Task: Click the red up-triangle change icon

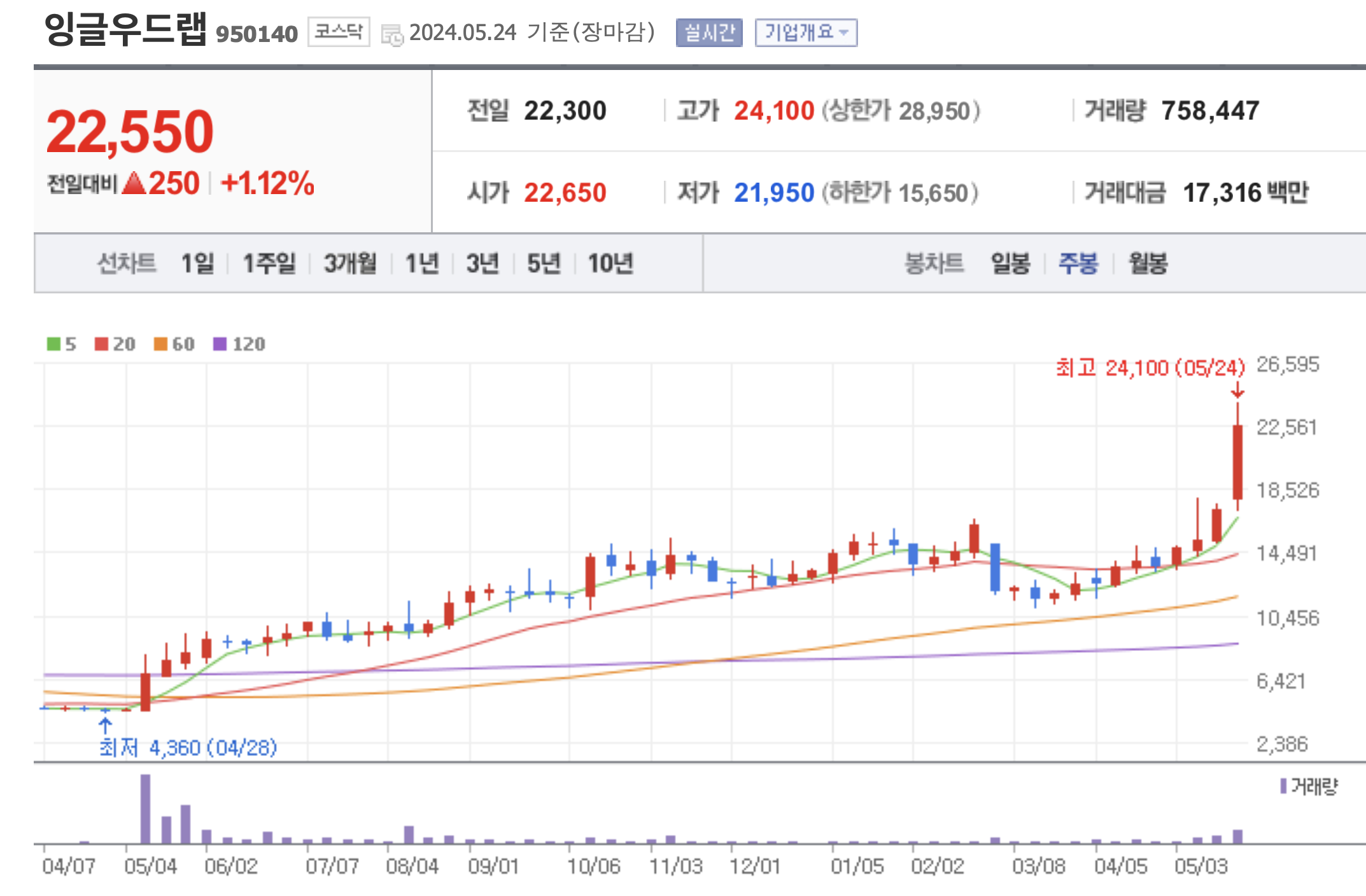Action: pos(134,184)
